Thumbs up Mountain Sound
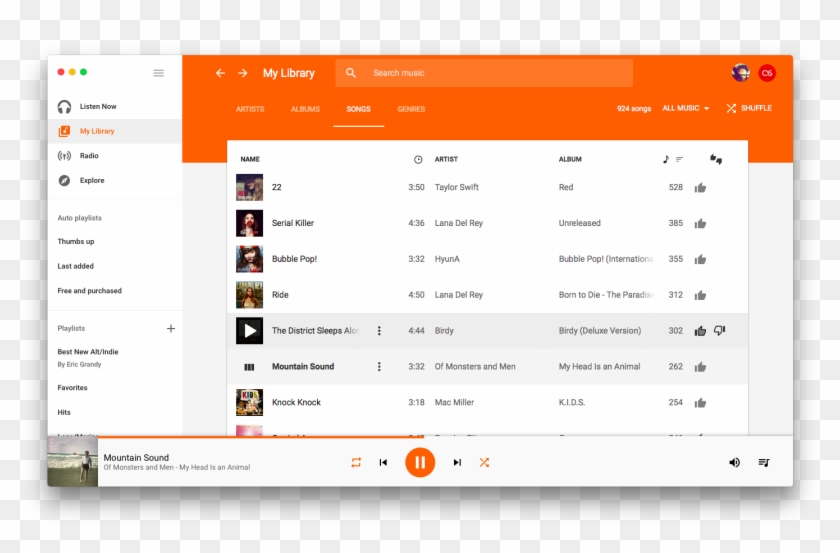 [x=700, y=367]
